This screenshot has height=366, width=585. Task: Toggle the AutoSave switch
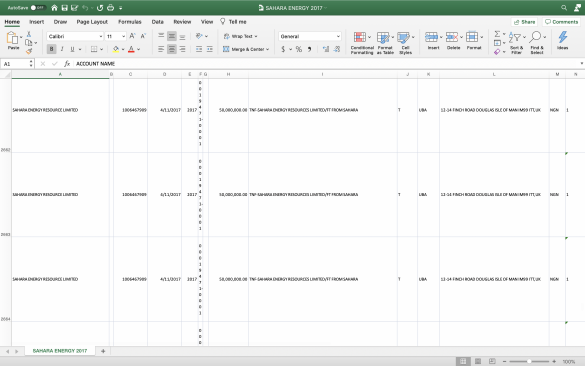38,7
